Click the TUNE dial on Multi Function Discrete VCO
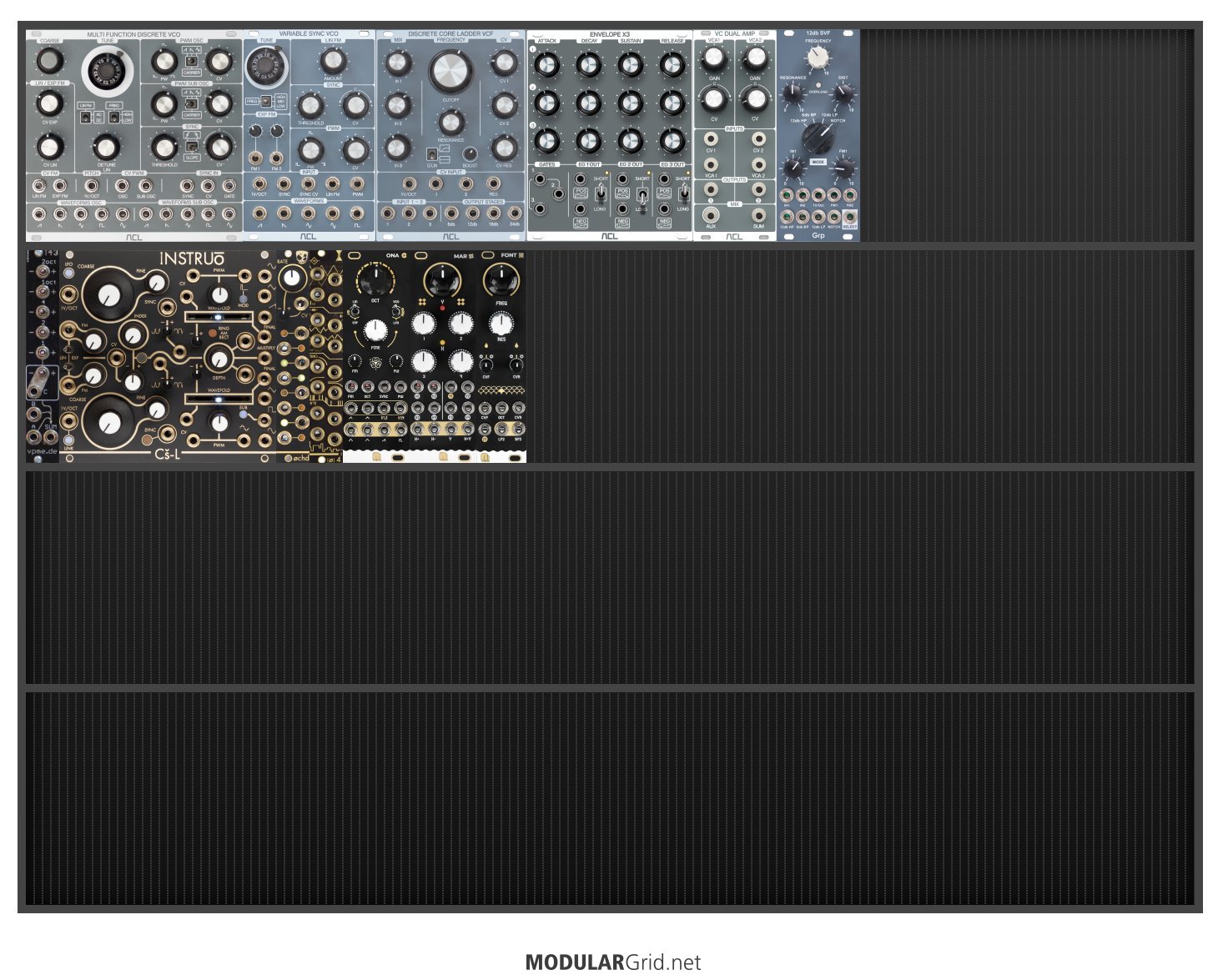The width and height of the screenshot is (1228, 980). 108,71
